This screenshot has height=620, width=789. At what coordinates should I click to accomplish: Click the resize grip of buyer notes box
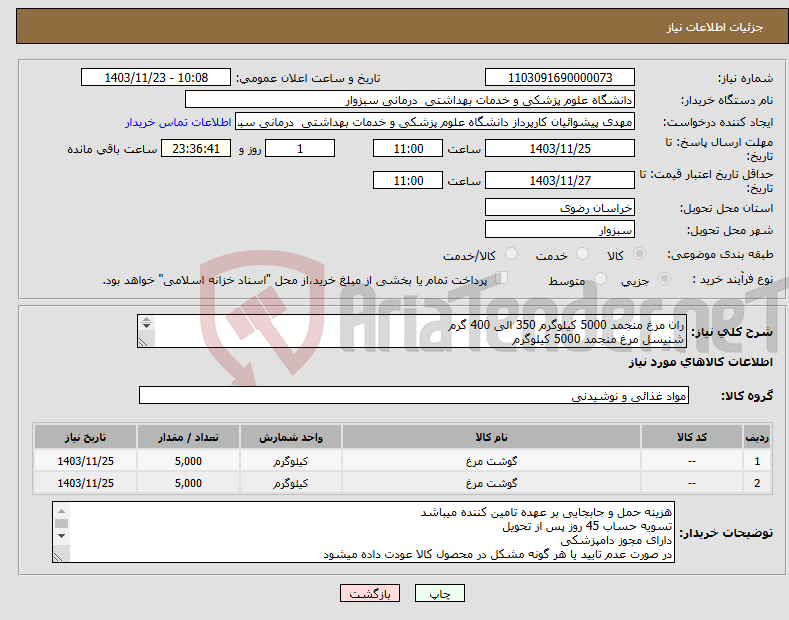pos(58,557)
